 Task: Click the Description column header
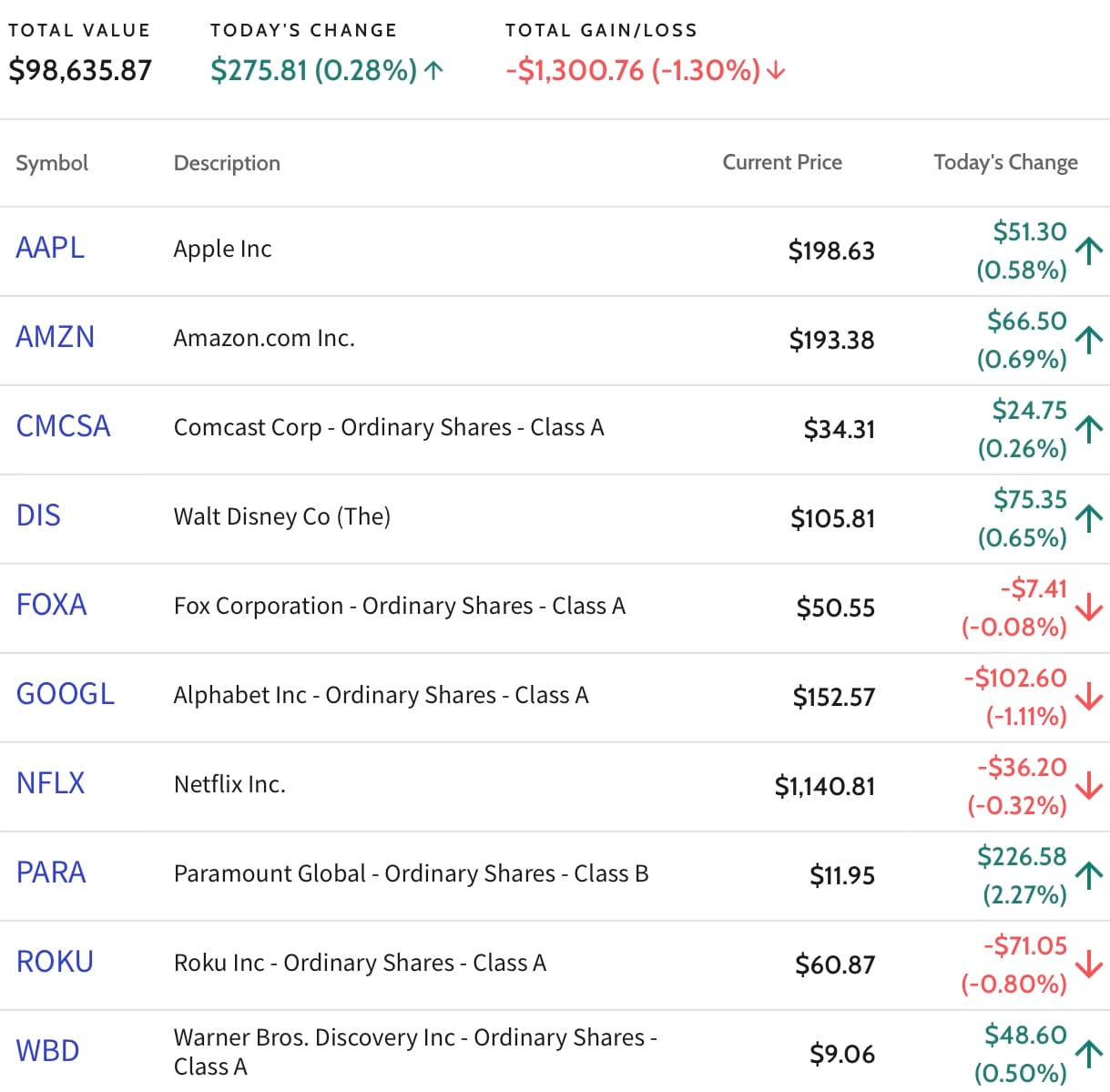[x=227, y=163]
